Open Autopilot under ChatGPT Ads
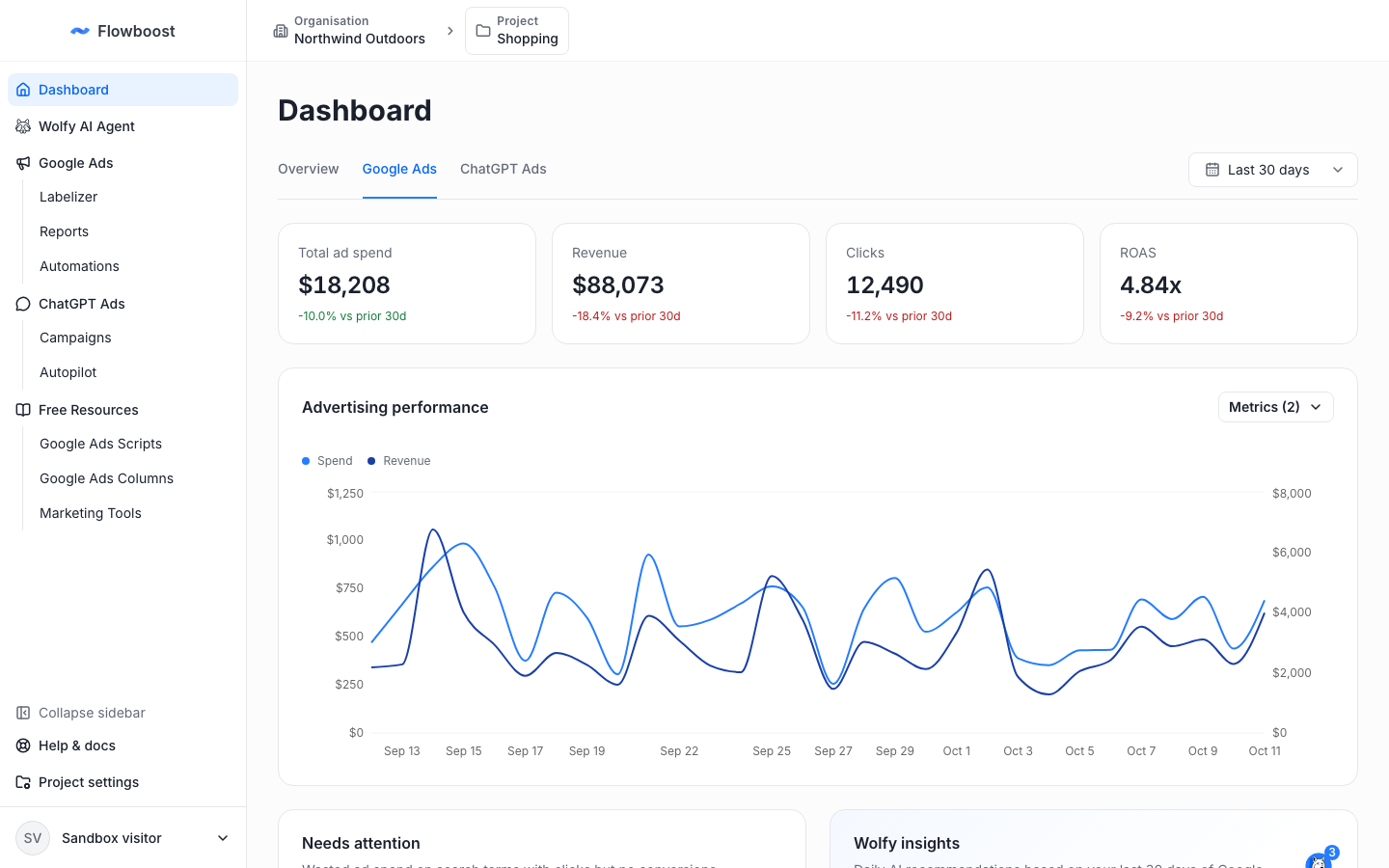 [68, 372]
